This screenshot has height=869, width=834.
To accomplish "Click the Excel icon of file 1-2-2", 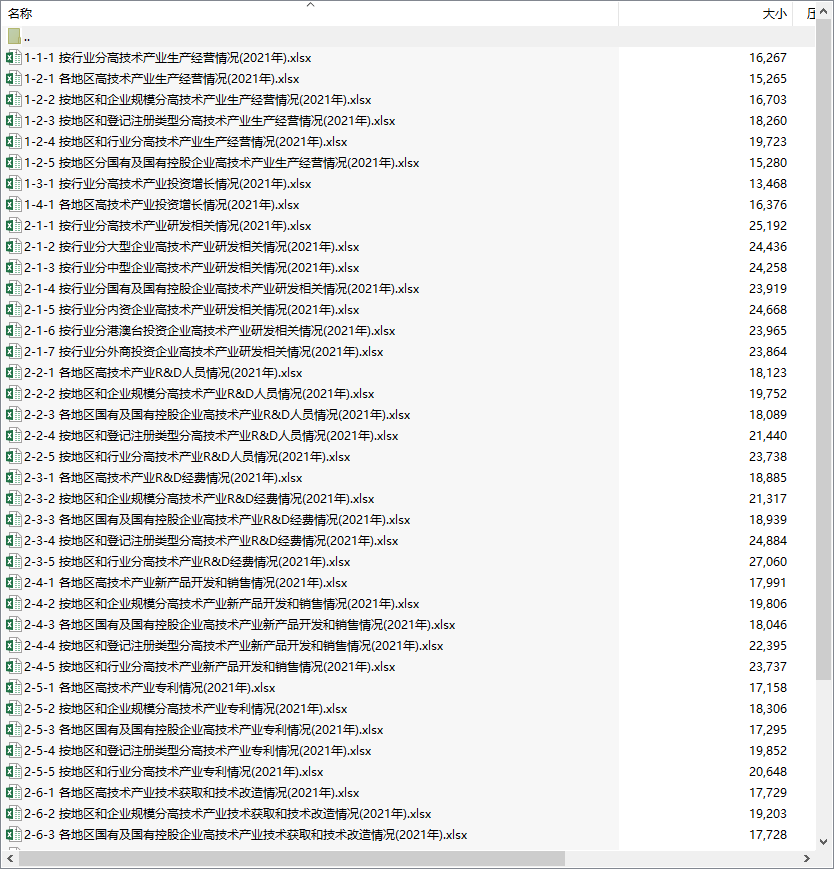I will pyautogui.click(x=13, y=100).
